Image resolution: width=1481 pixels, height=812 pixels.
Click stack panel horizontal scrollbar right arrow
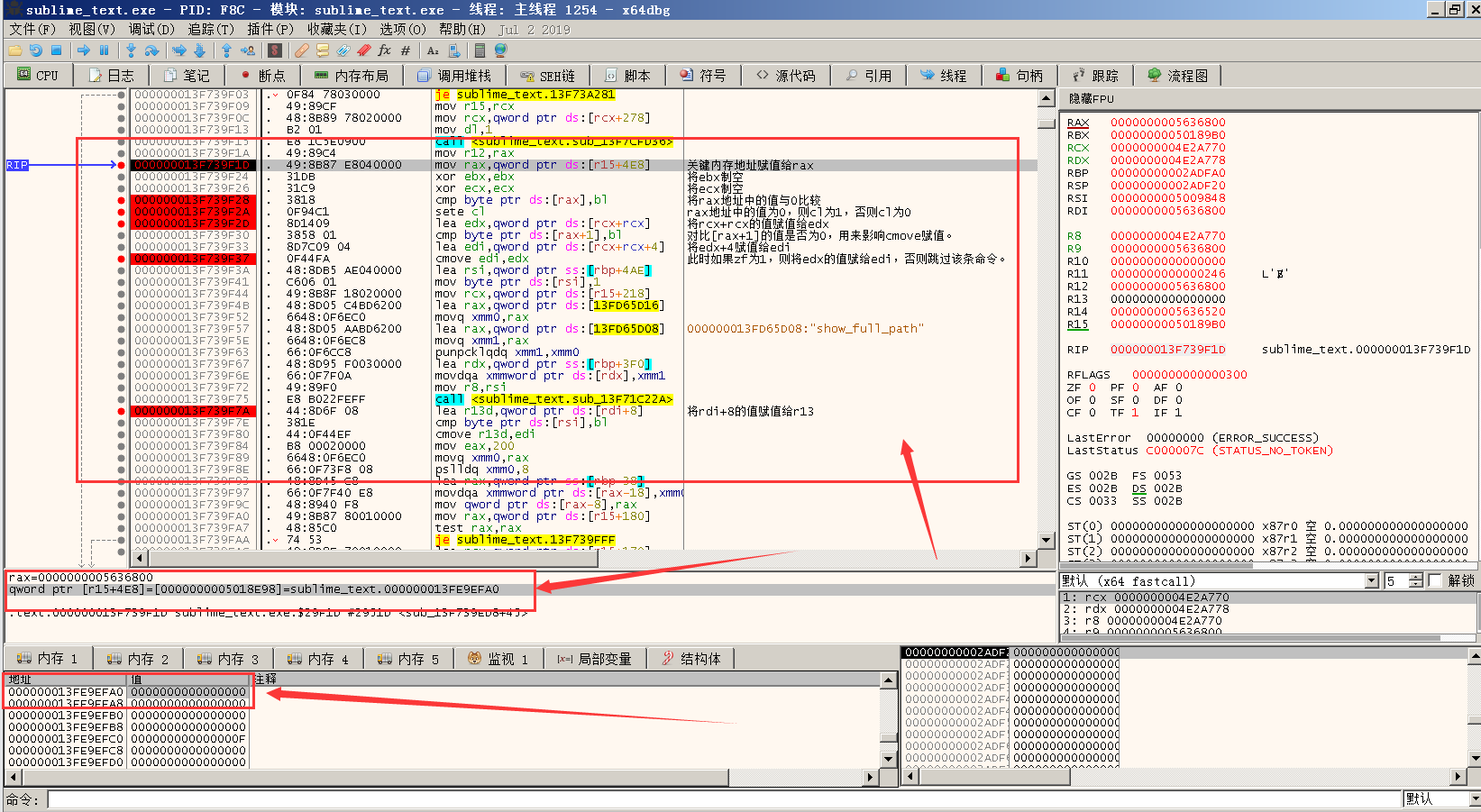(x=1458, y=776)
